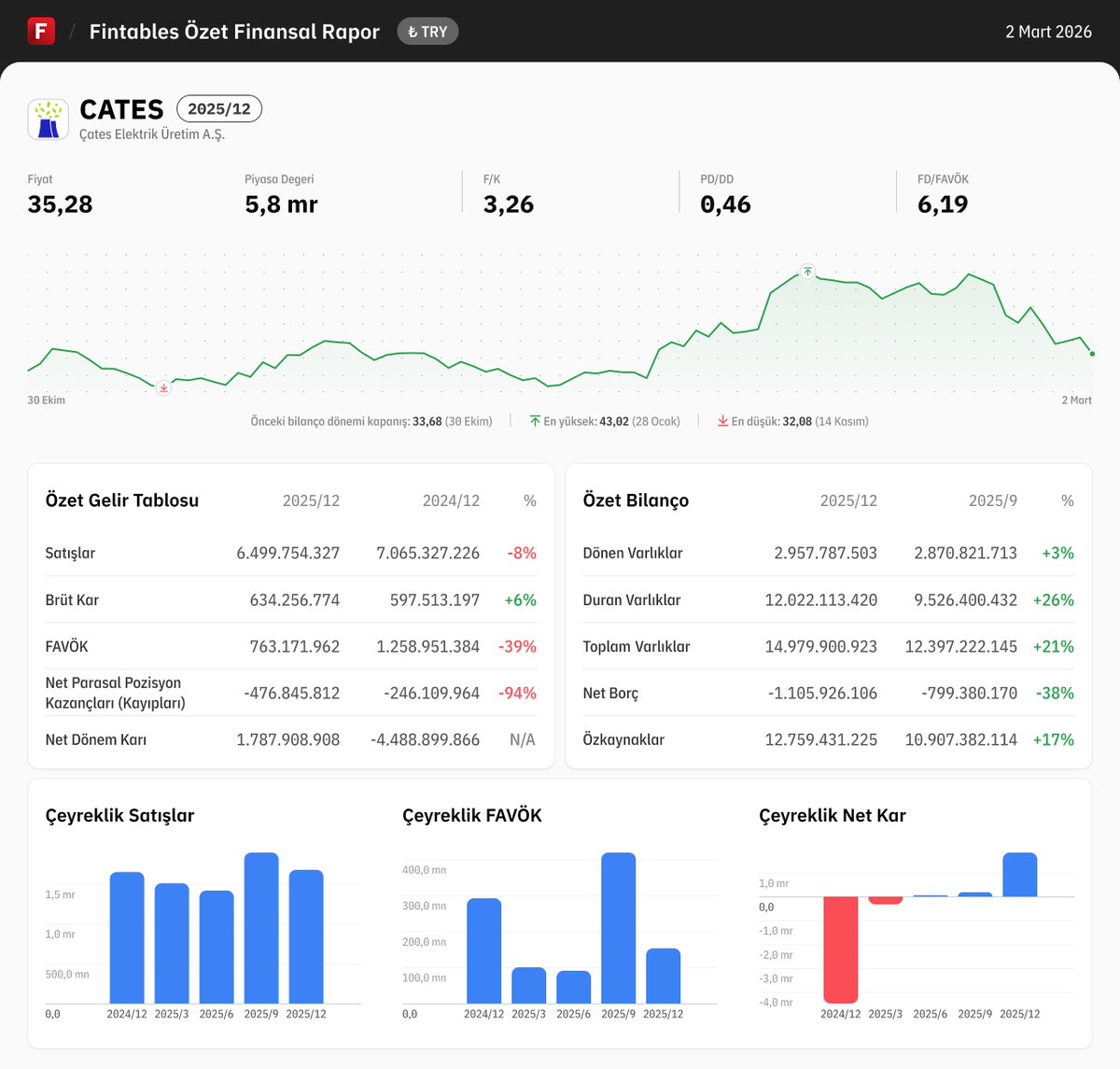Click the 2024/12 column header in Gelir Tablosu
Viewport: 1120px width, 1069px height.
(x=452, y=500)
